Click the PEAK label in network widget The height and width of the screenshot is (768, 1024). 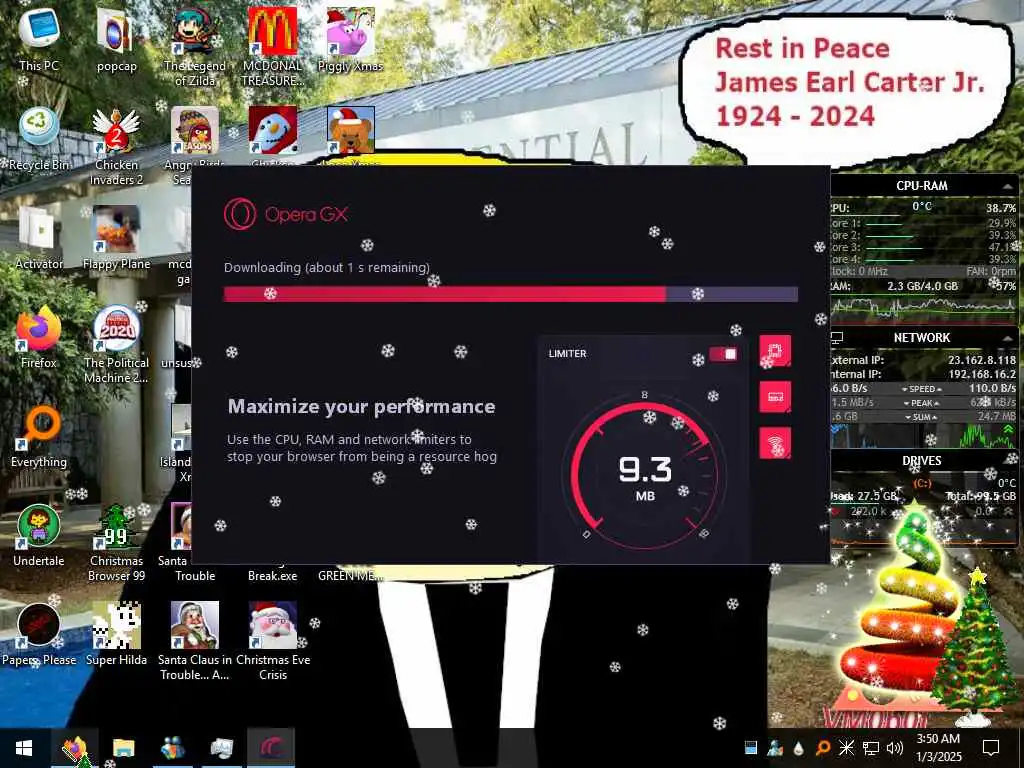[921, 403]
